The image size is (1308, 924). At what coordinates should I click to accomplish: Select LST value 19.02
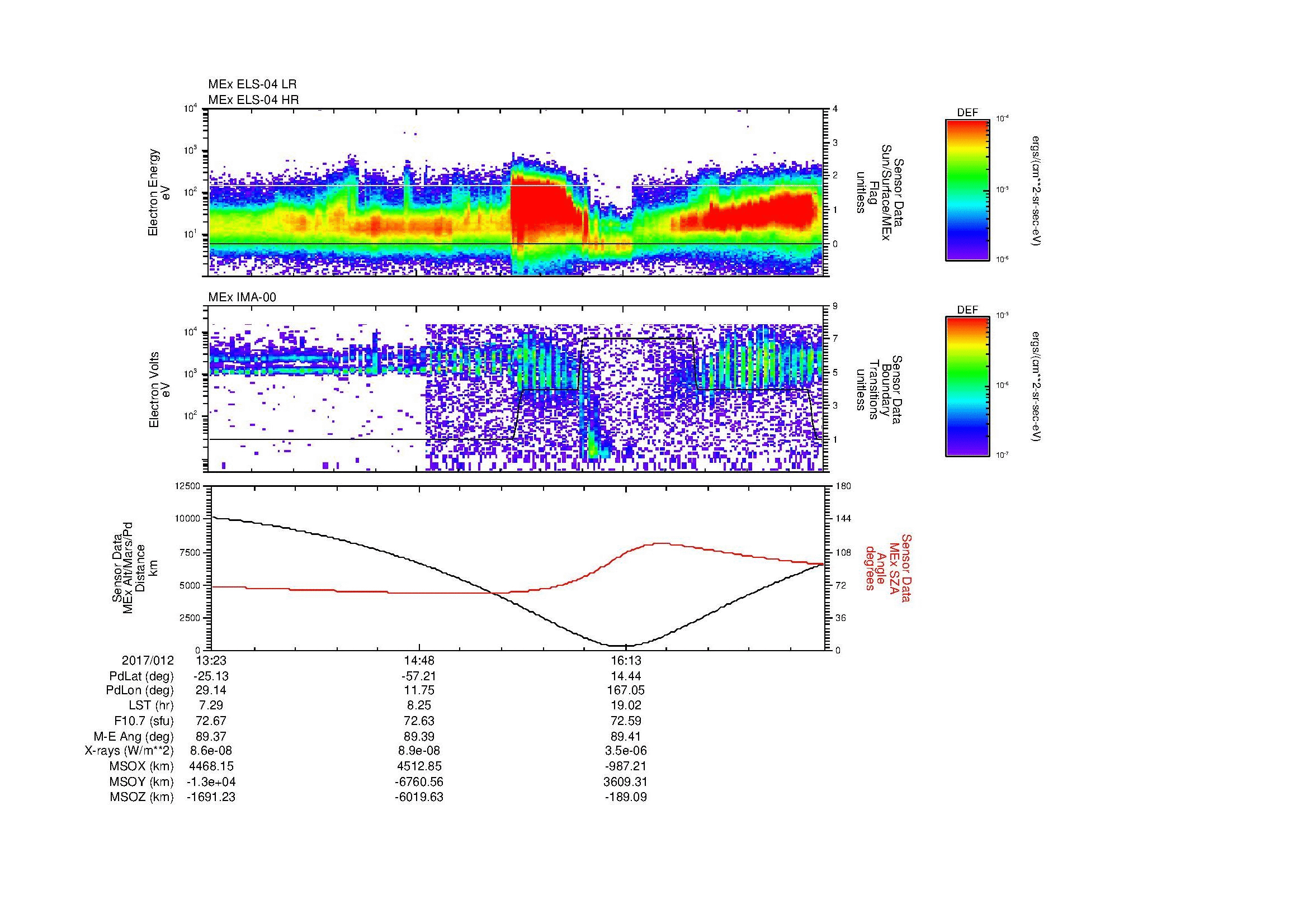pyautogui.click(x=626, y=705)
